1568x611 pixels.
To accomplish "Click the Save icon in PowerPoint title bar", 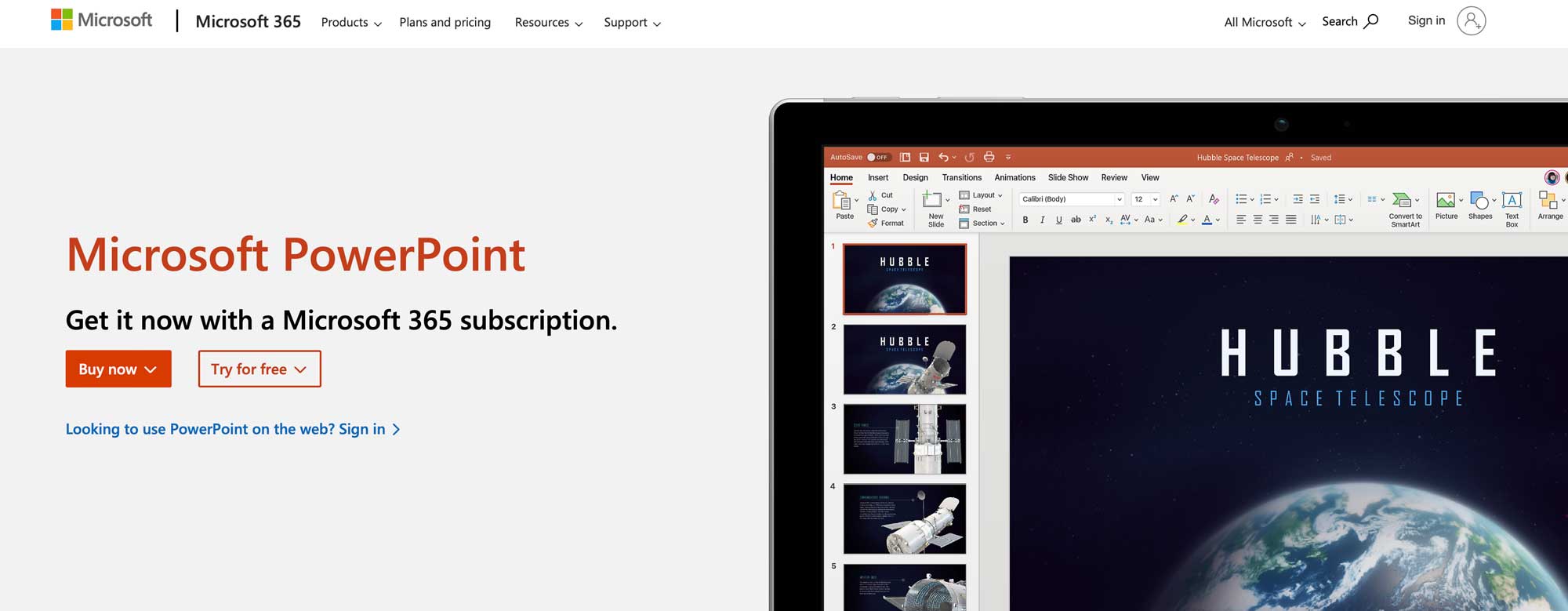I will coord(924,158).
